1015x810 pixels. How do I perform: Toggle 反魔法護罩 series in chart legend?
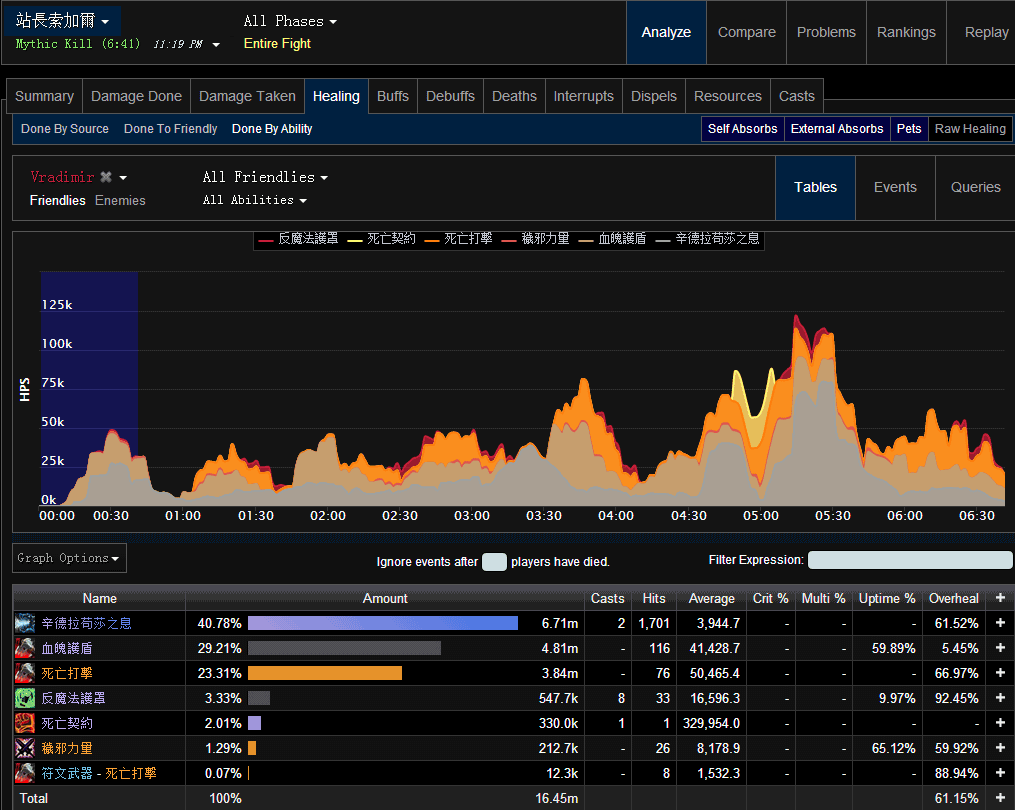298,239
